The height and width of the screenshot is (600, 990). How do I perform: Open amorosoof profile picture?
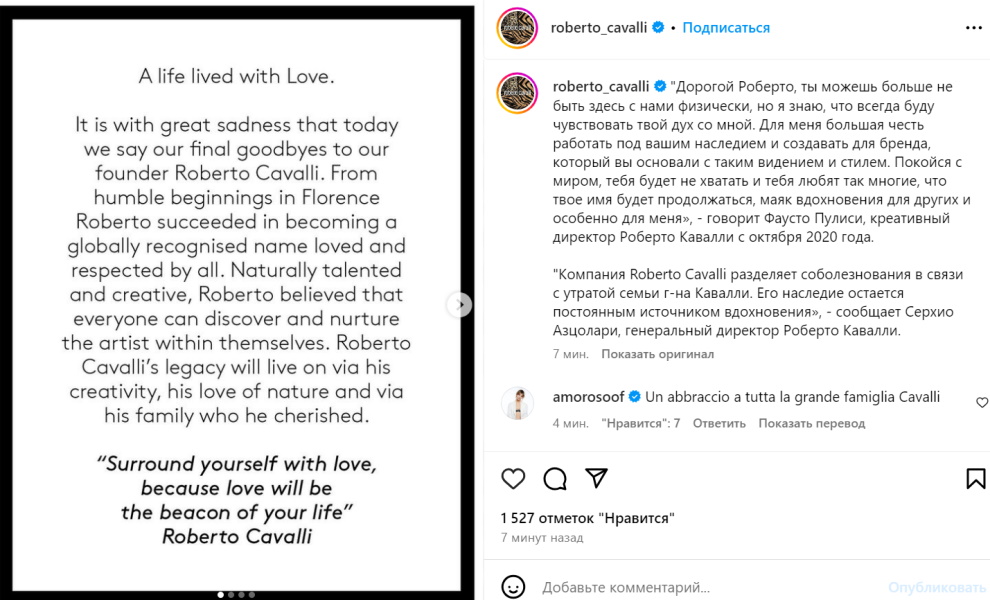518,402
